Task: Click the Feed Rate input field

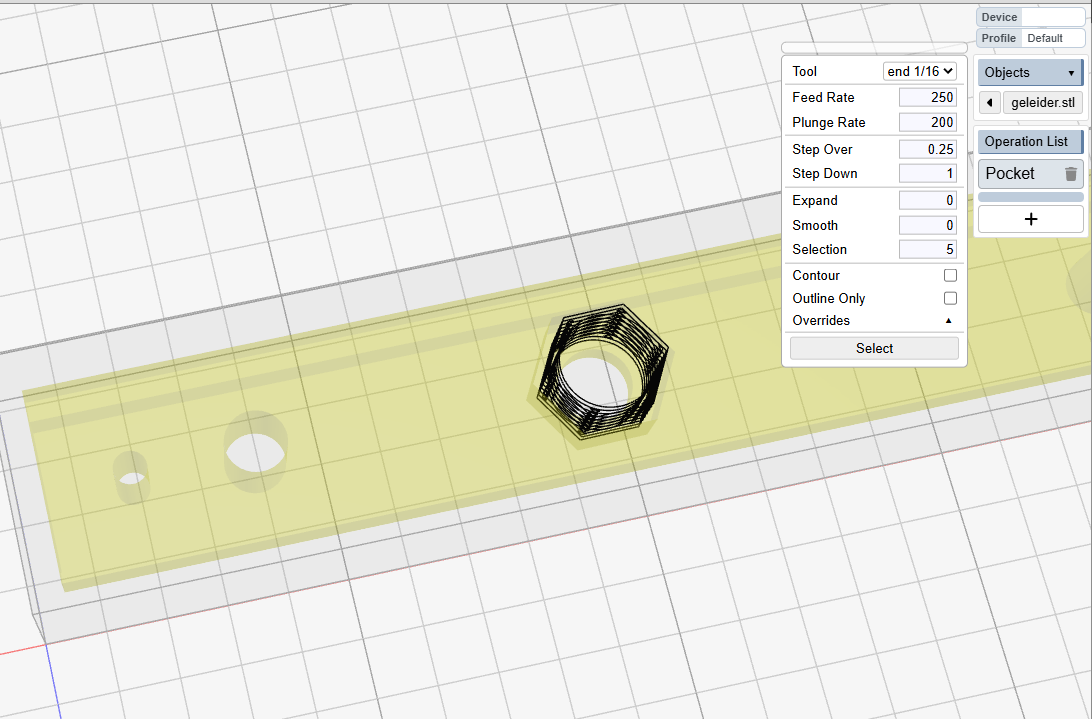Action: pos(927,98)
